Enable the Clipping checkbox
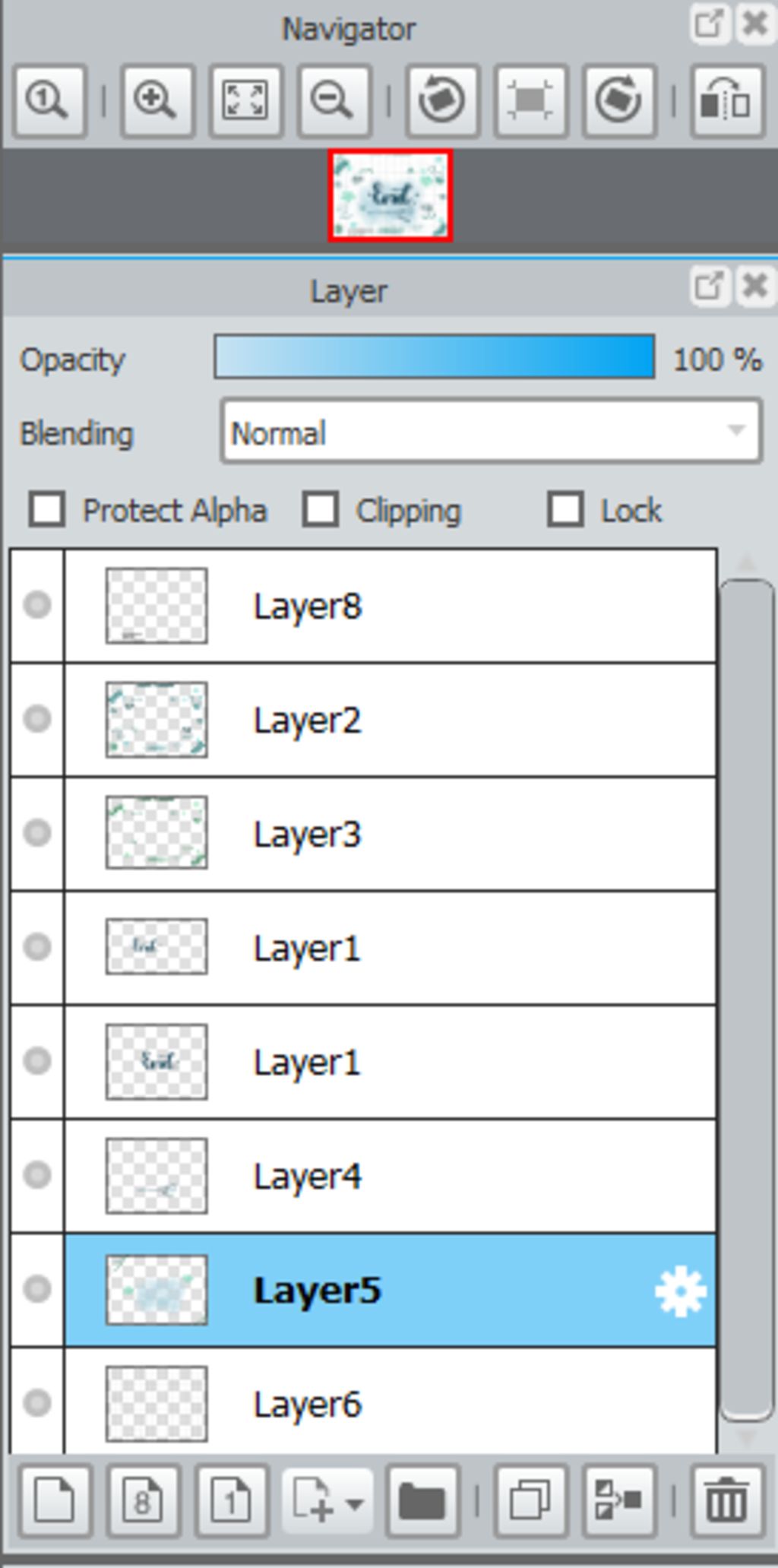Screen dimensions: 778x1568 point(320,509)
